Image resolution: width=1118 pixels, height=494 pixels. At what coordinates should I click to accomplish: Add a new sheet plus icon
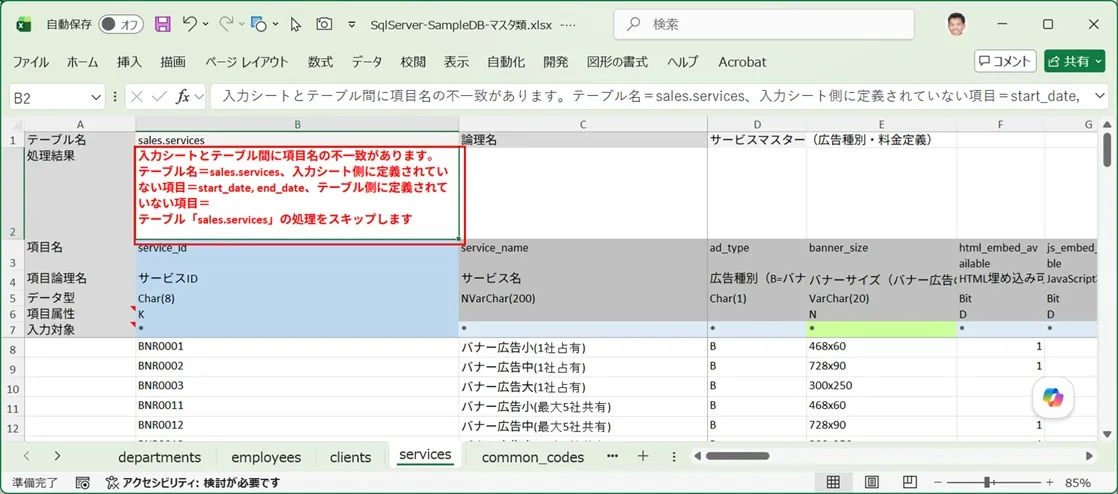coord(643,456)
